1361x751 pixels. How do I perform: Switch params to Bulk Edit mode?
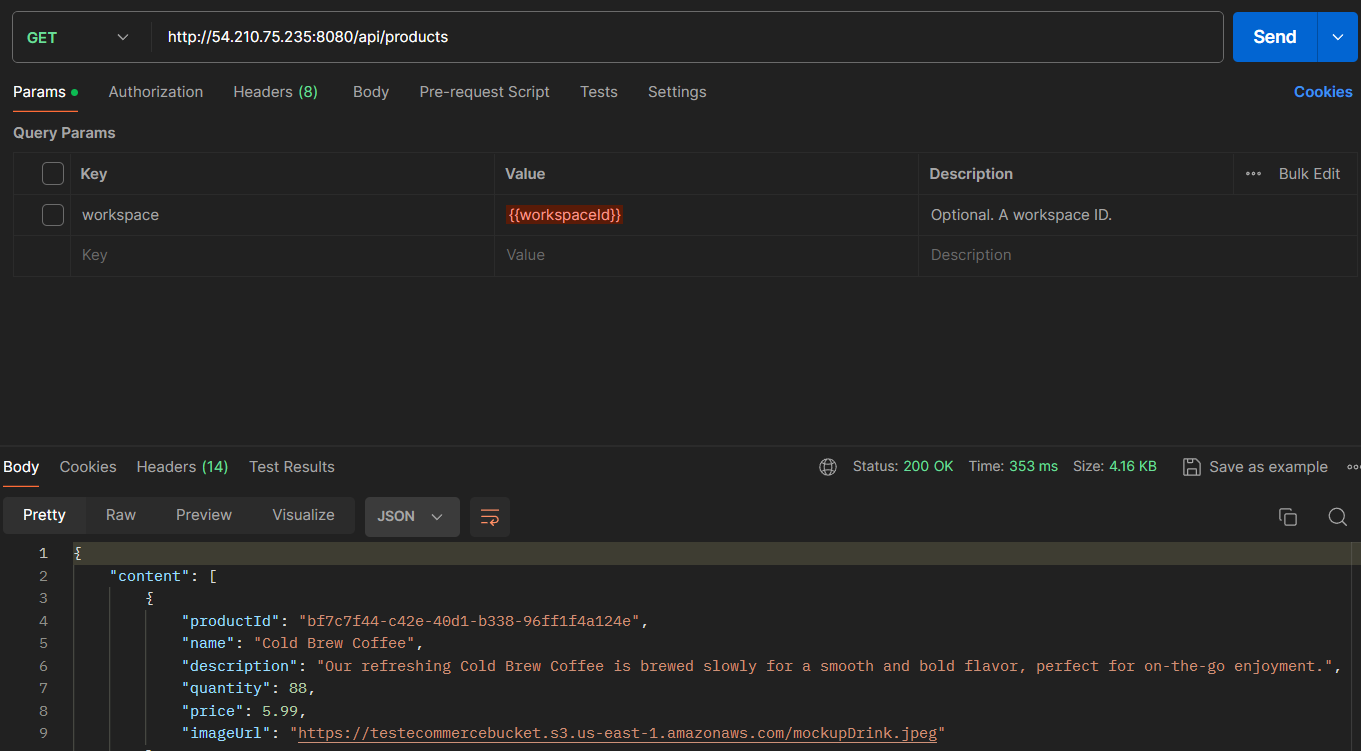[1309, 173]
